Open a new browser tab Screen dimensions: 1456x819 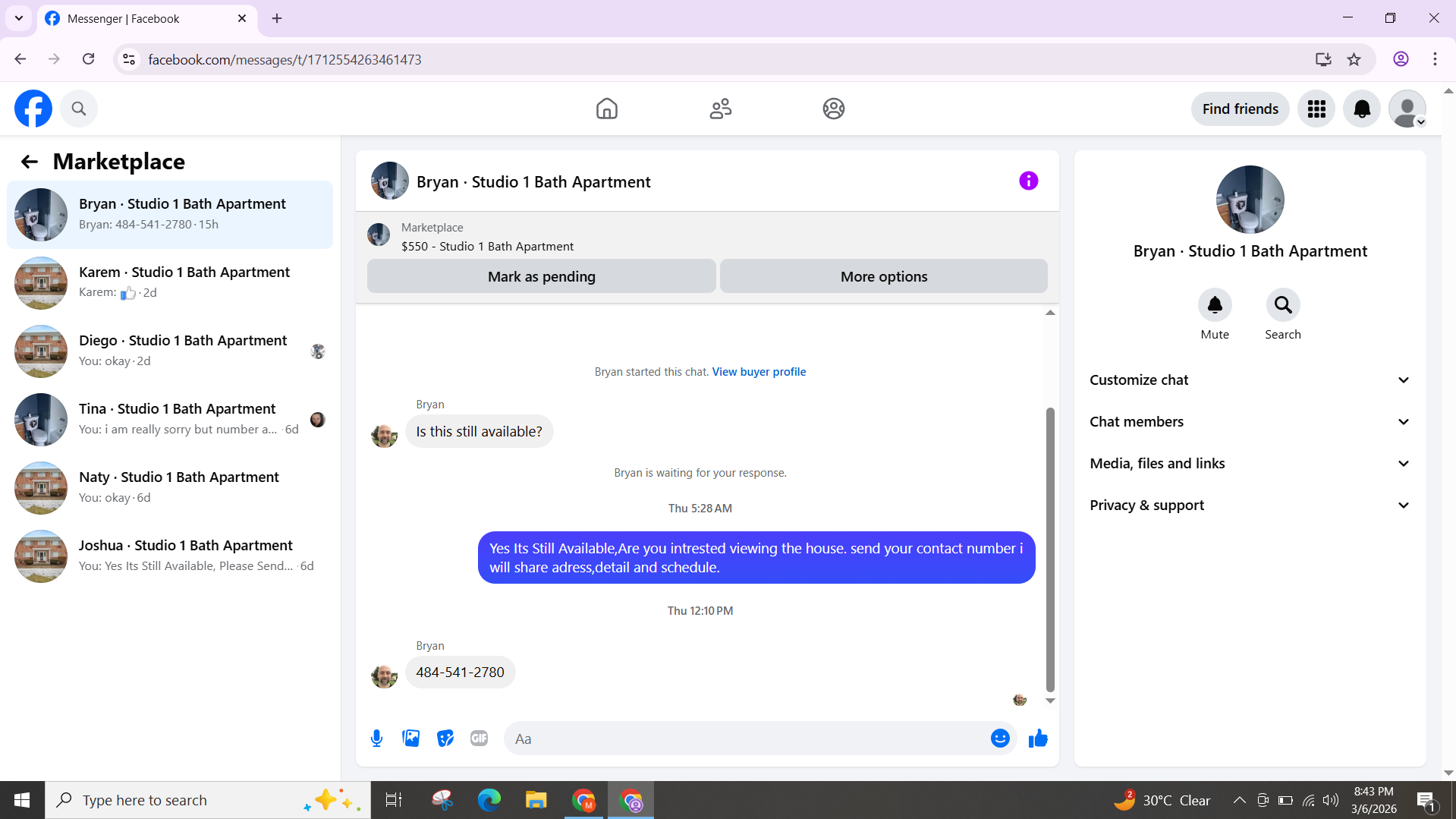(277, 18)
